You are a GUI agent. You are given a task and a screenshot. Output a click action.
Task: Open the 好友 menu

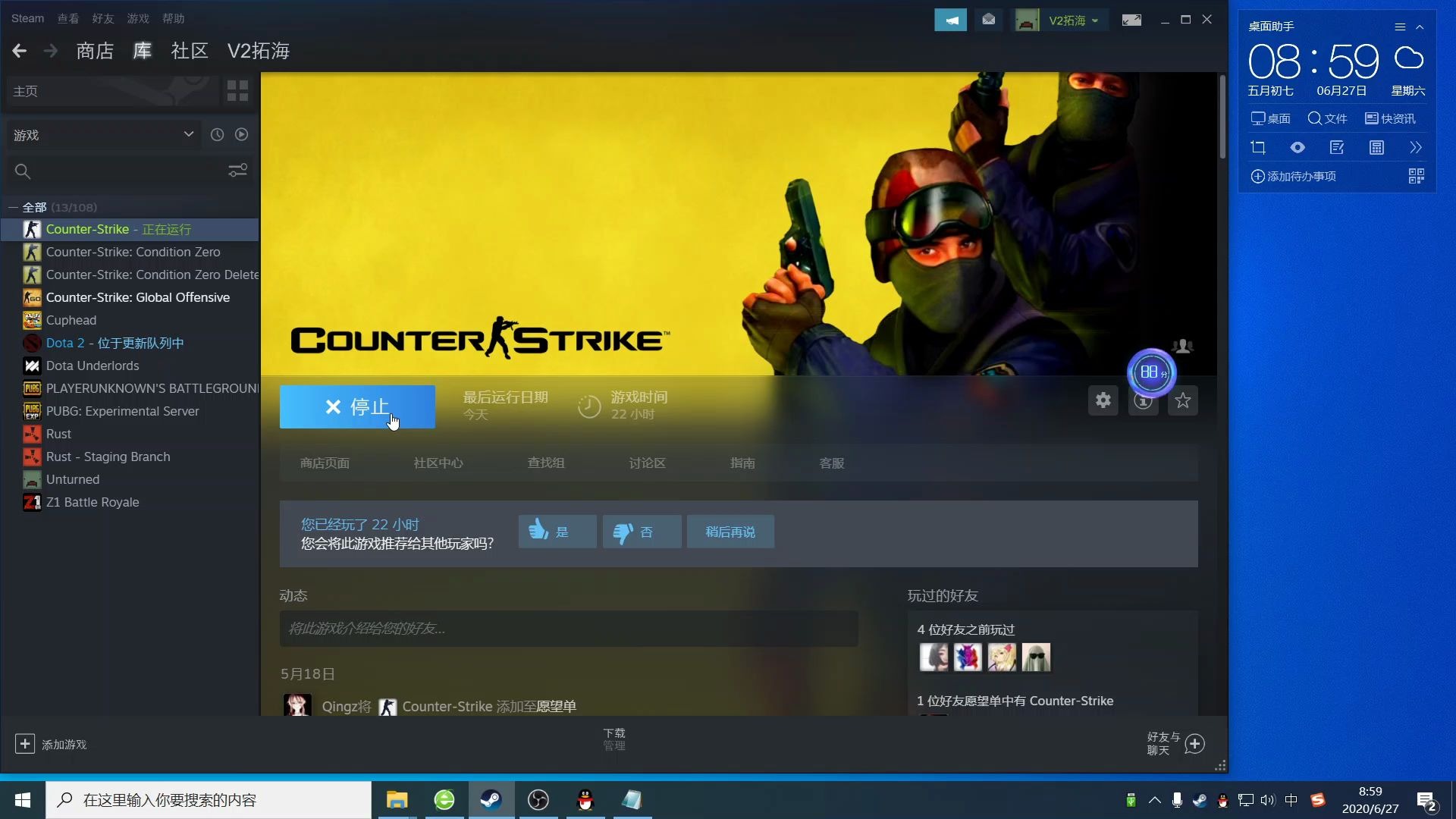pyautogui.click(x=103, y=18)
